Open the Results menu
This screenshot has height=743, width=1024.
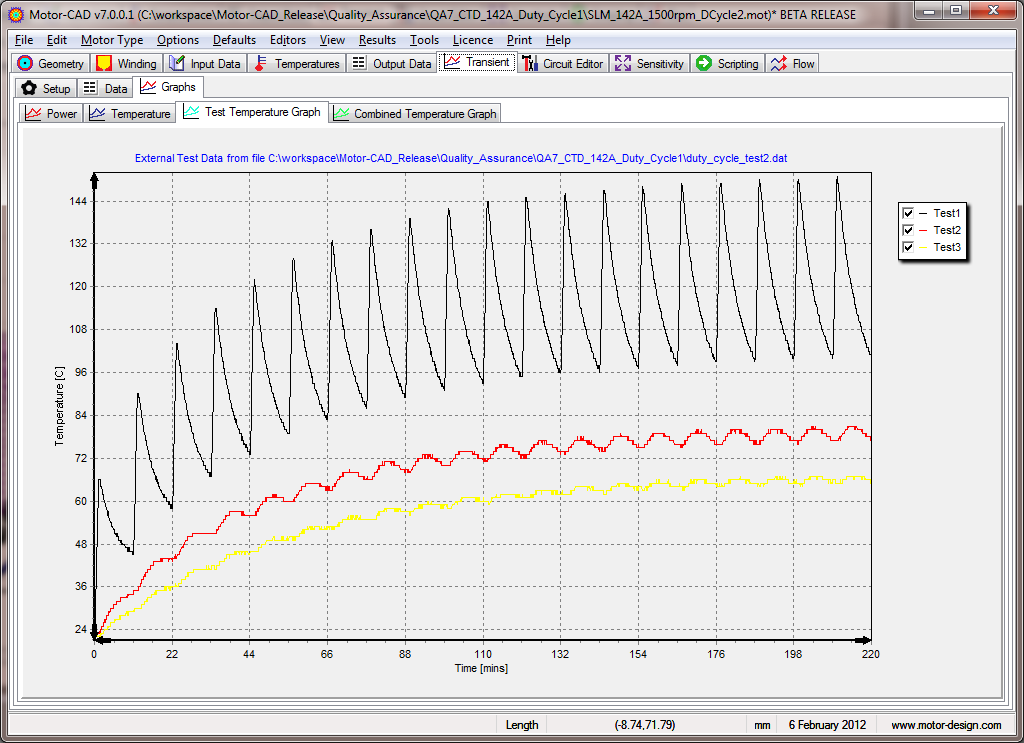pyautogui.click(x=377, y=40)
